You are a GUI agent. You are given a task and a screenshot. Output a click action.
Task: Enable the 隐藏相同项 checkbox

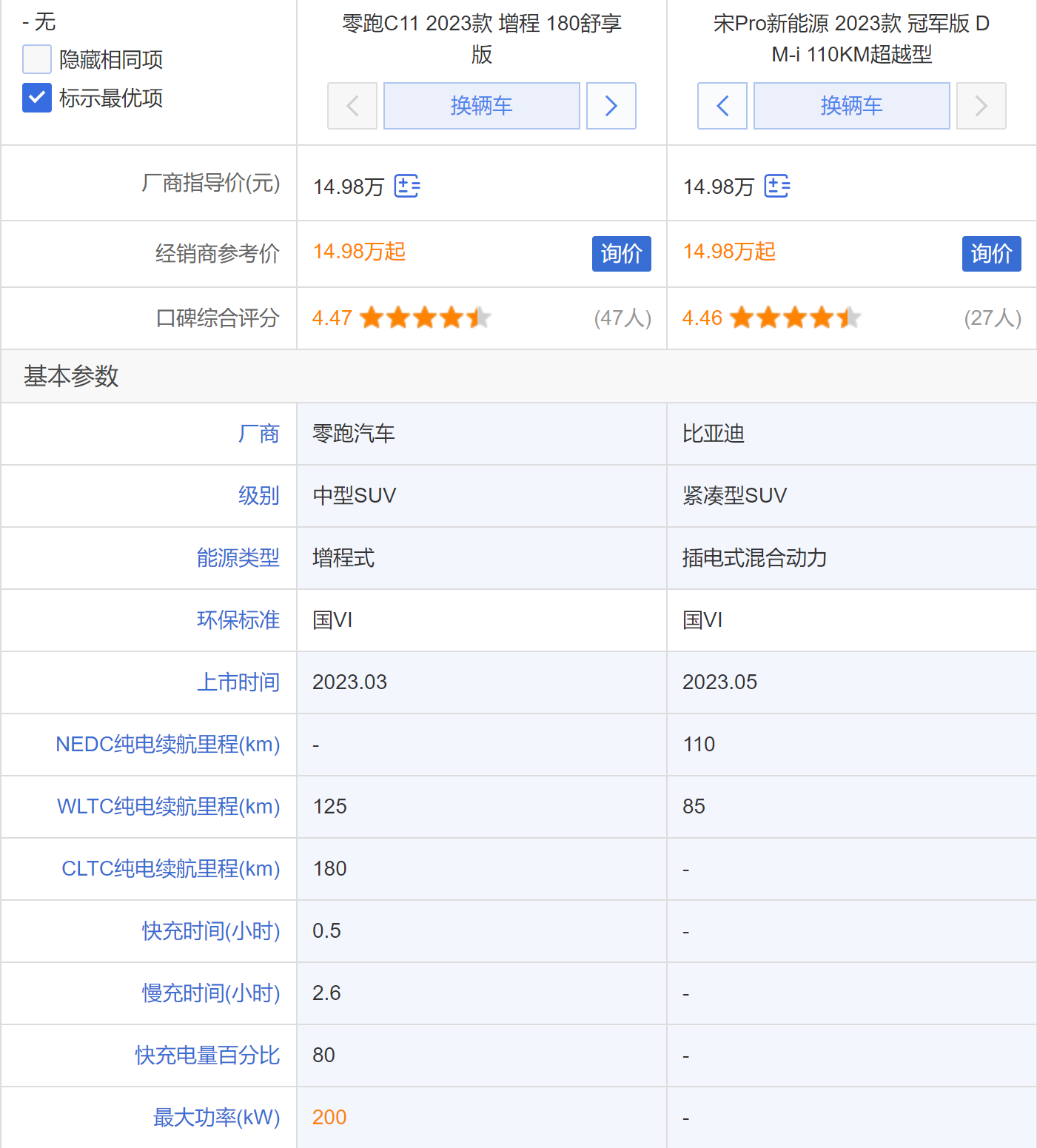(37, 59)
